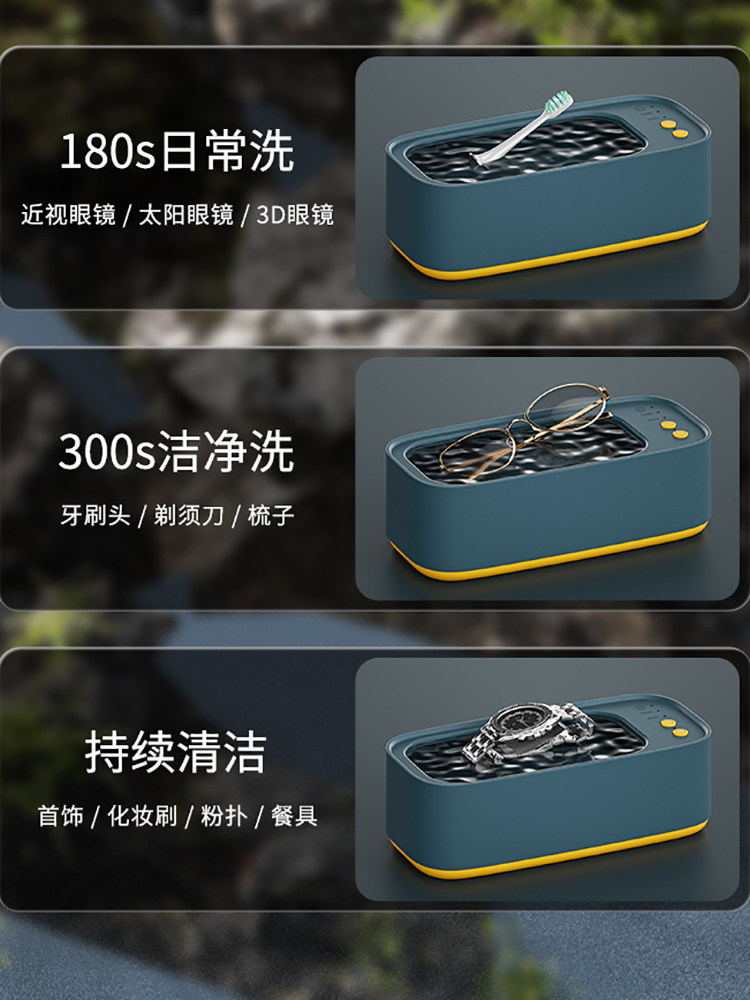Click the 化妆刷 label
This screenshot has height=1000, width=750.
click(x=142, y=816)
